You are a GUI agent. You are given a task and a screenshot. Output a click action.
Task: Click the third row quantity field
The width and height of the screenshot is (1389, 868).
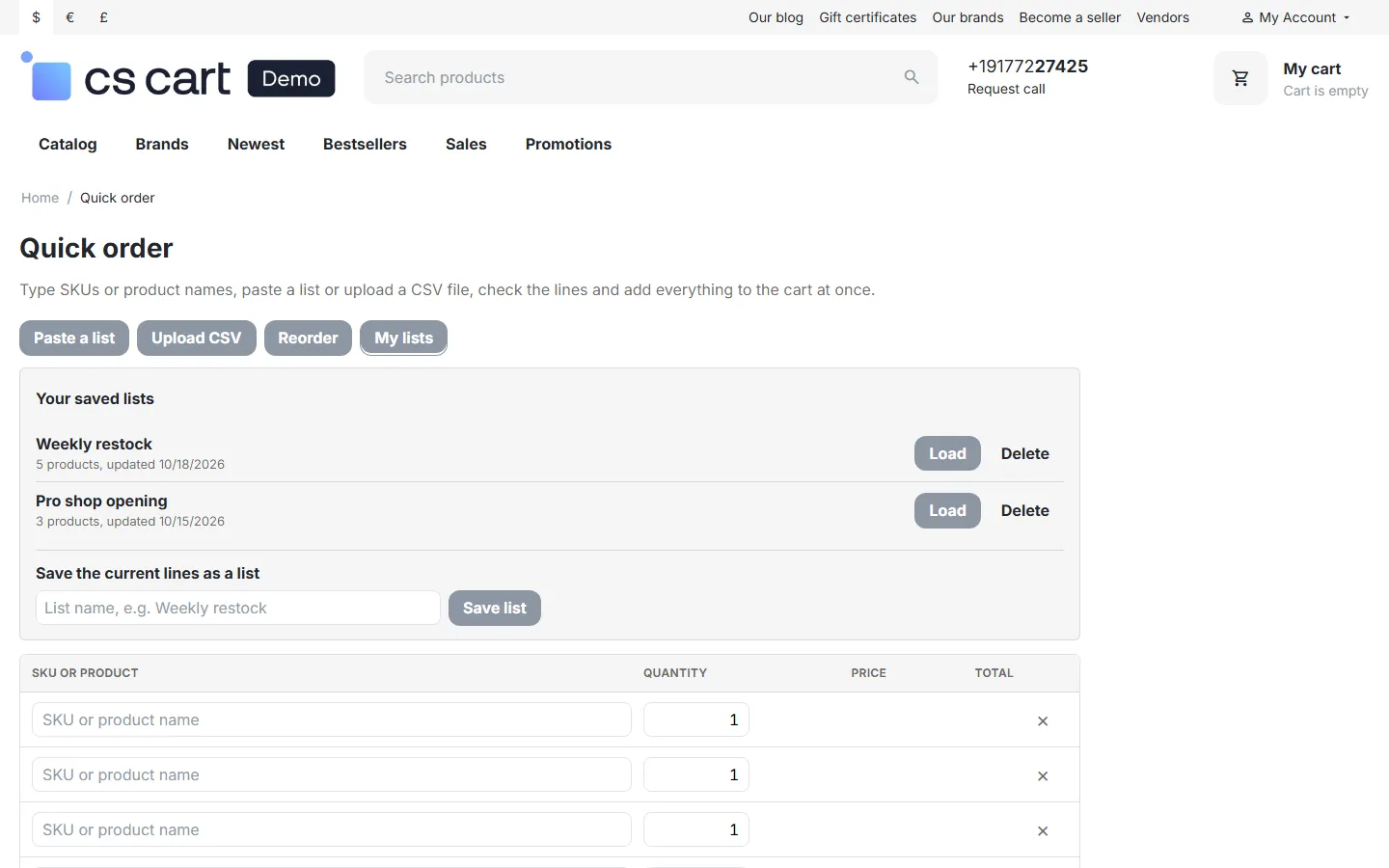point(696,829)
